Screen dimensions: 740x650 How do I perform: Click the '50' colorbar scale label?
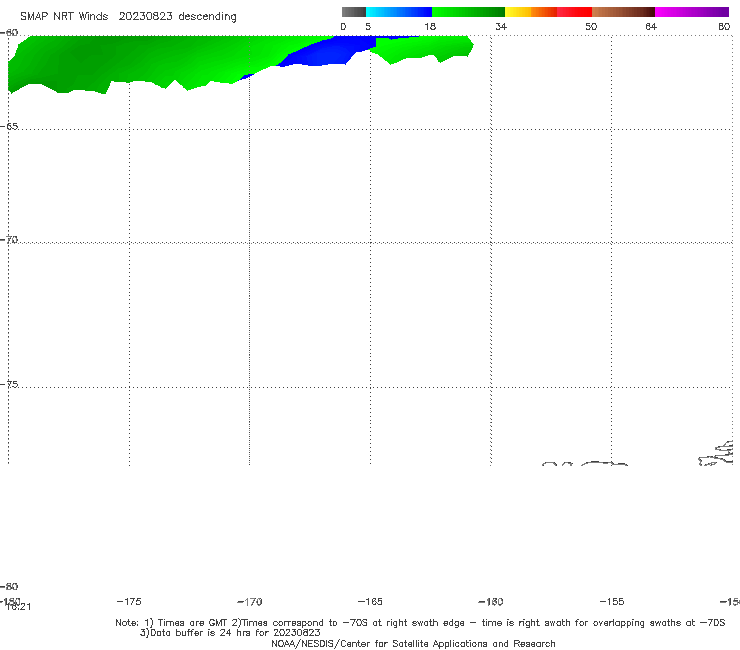[x=591, y=26]
